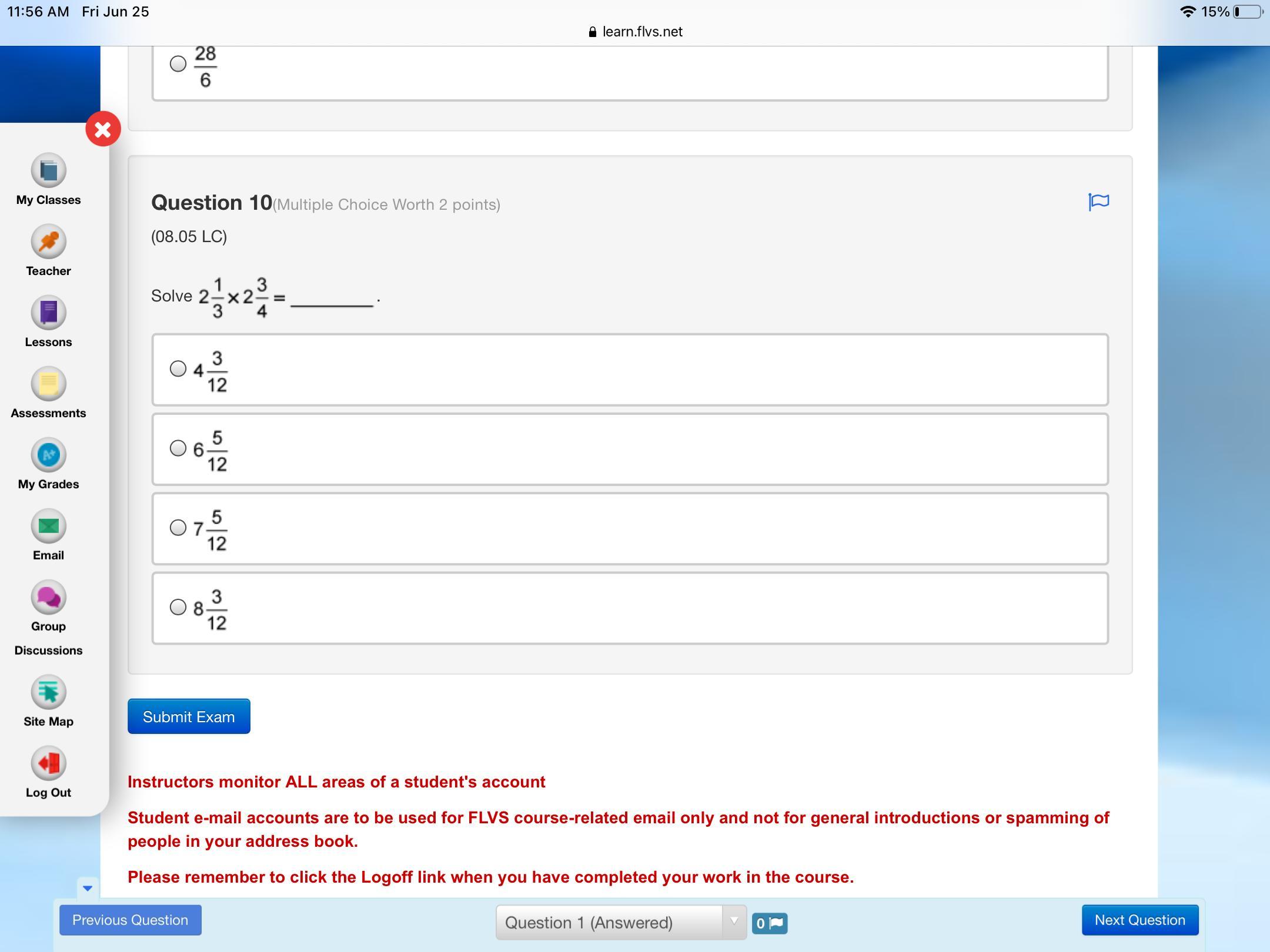Open the Question 1 (Answered) dropdown
The image size is (1270, 952).
[621, 923]
